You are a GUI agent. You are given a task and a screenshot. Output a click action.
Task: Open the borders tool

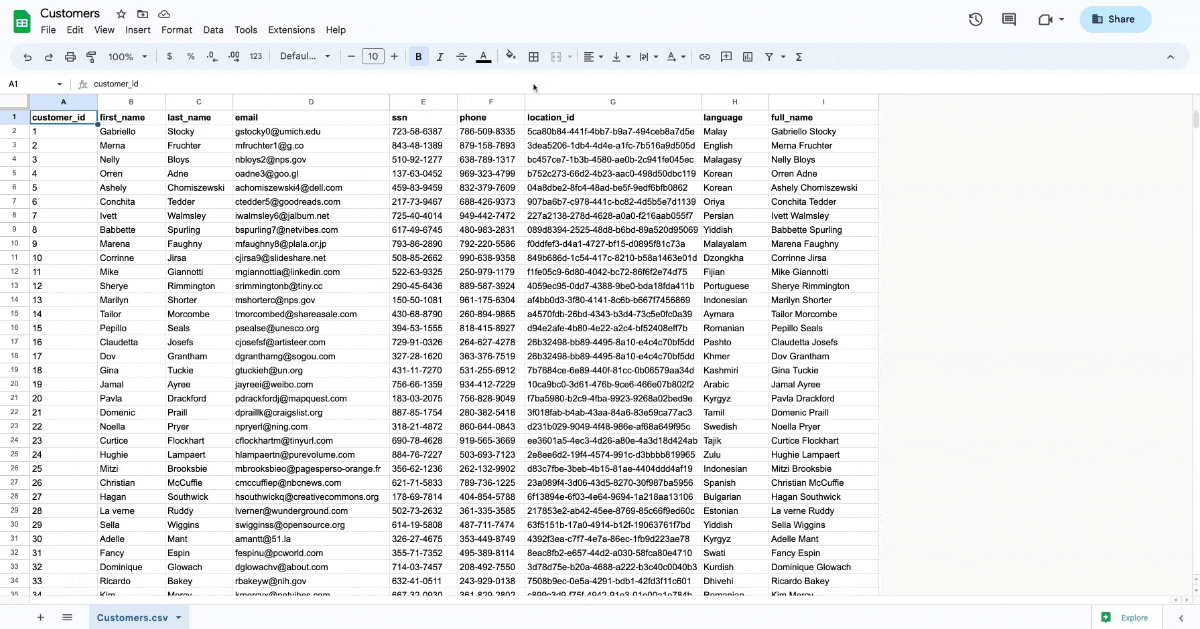(534, 57)
